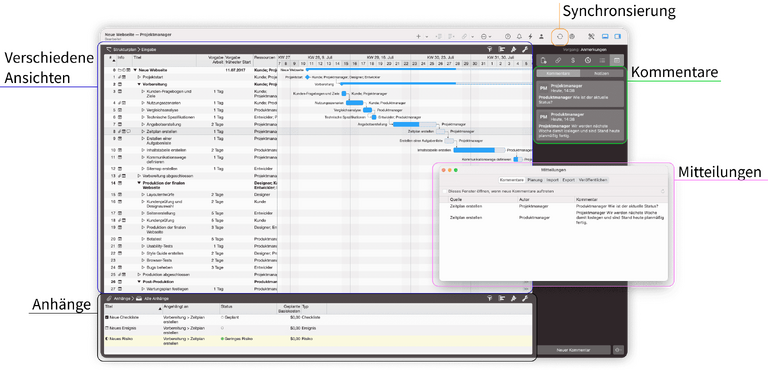This screenshot has height=370, width=768.
Task: Click the add (plus) toolbar button
Action: pyautogui.click(x=418, y=36)
